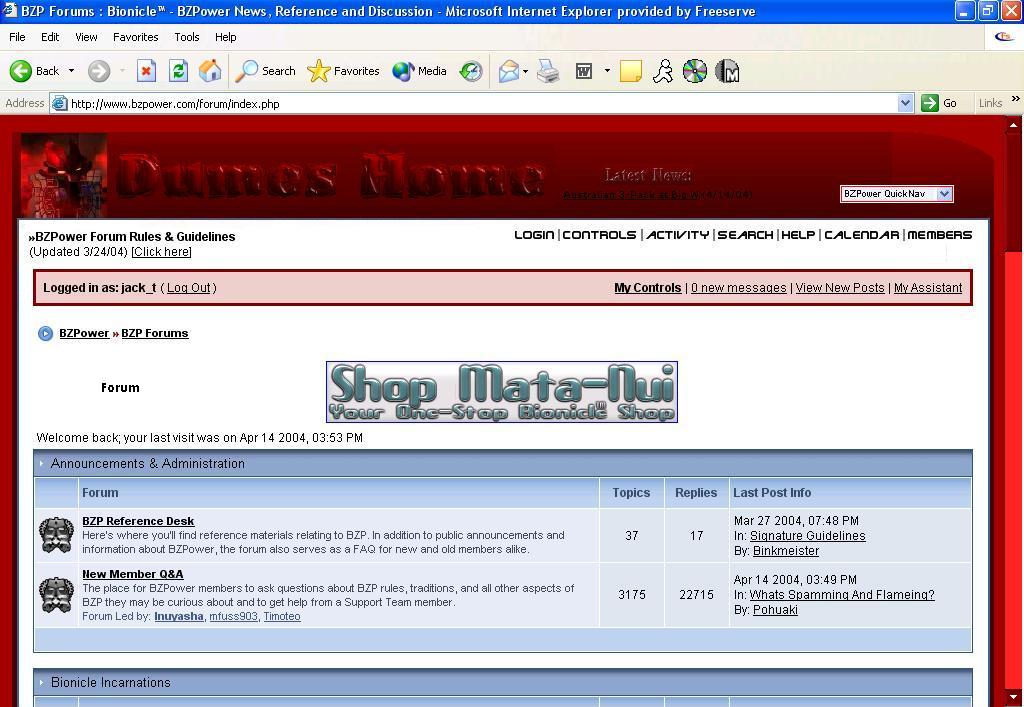The image size is (1024, 707).
Task: Open the View menu
Action: (x=86, y=37)
